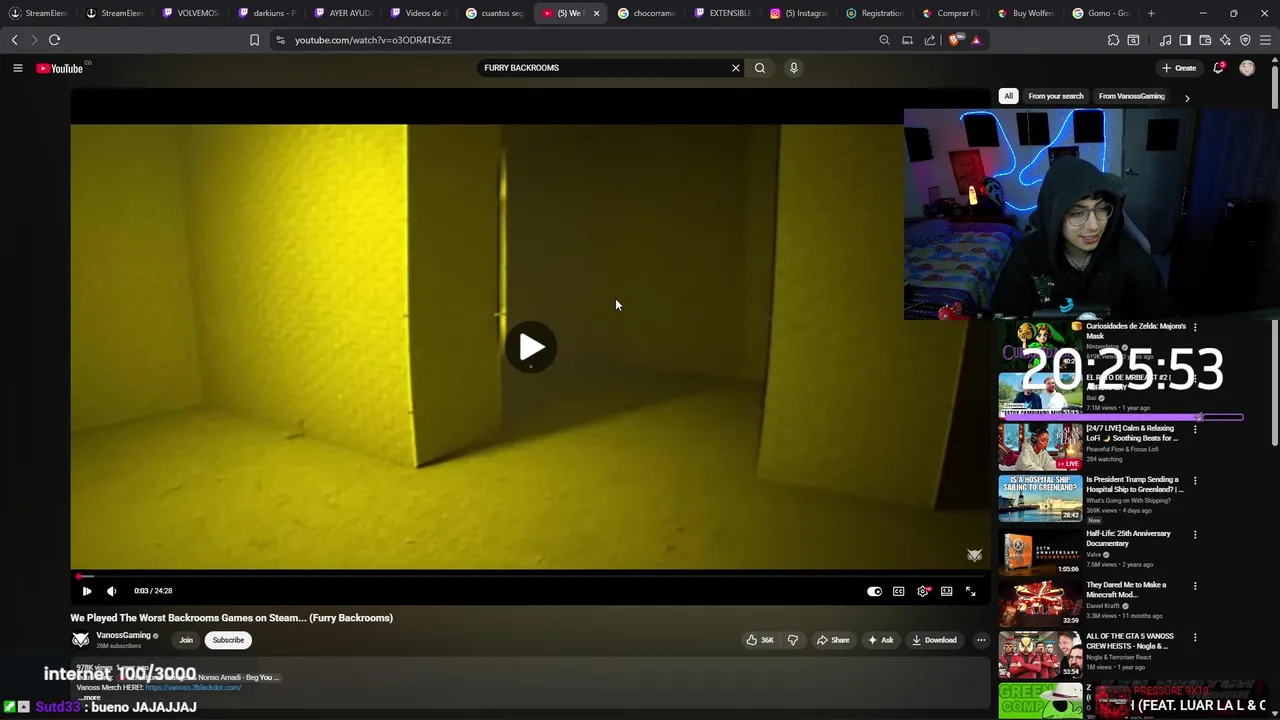This screenshot has width=1280, height=720.
Task: Open YouTube notifications bell
Action: click(x=1218, y=68)
